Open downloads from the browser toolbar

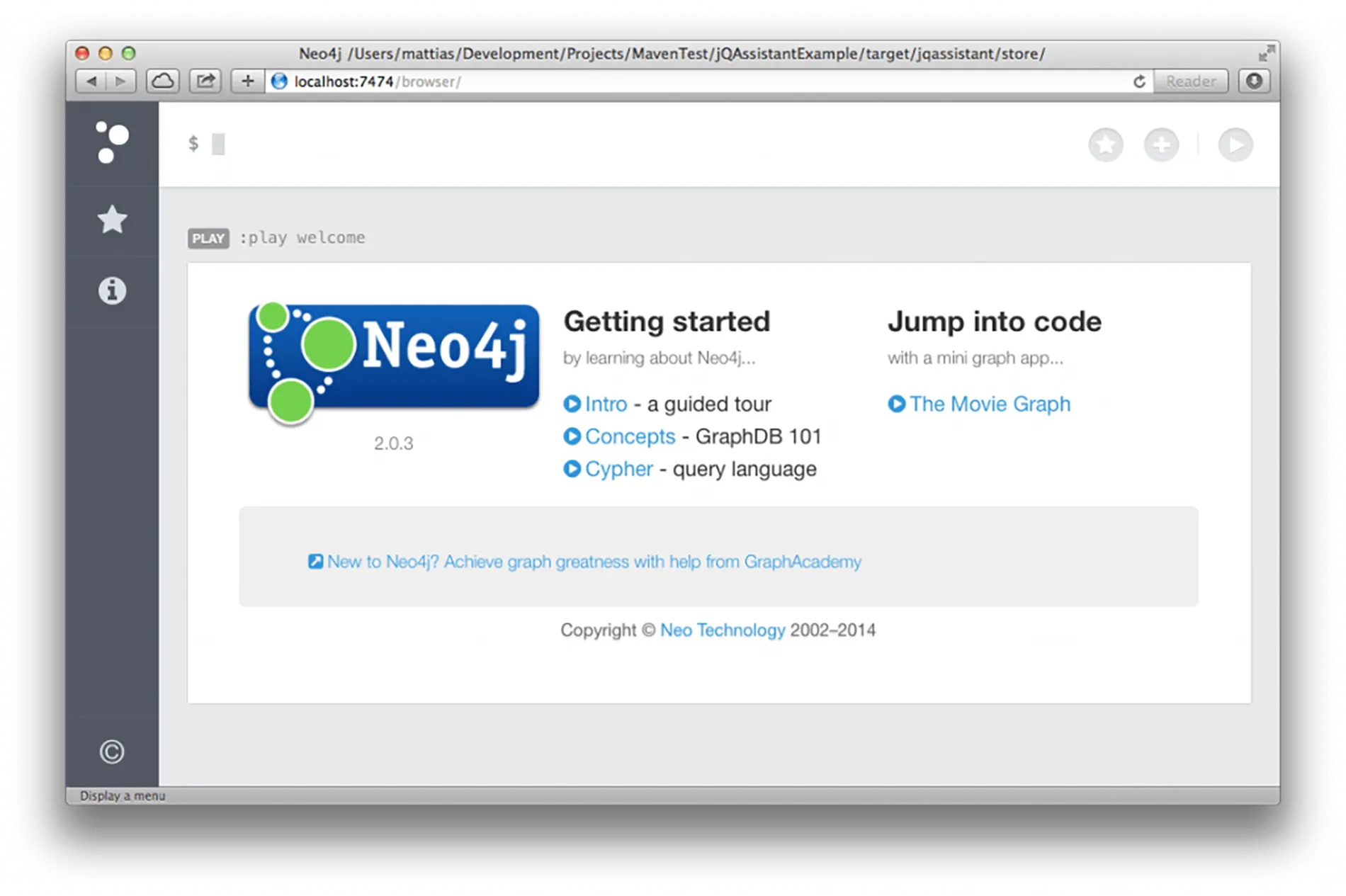point(1253,81)
